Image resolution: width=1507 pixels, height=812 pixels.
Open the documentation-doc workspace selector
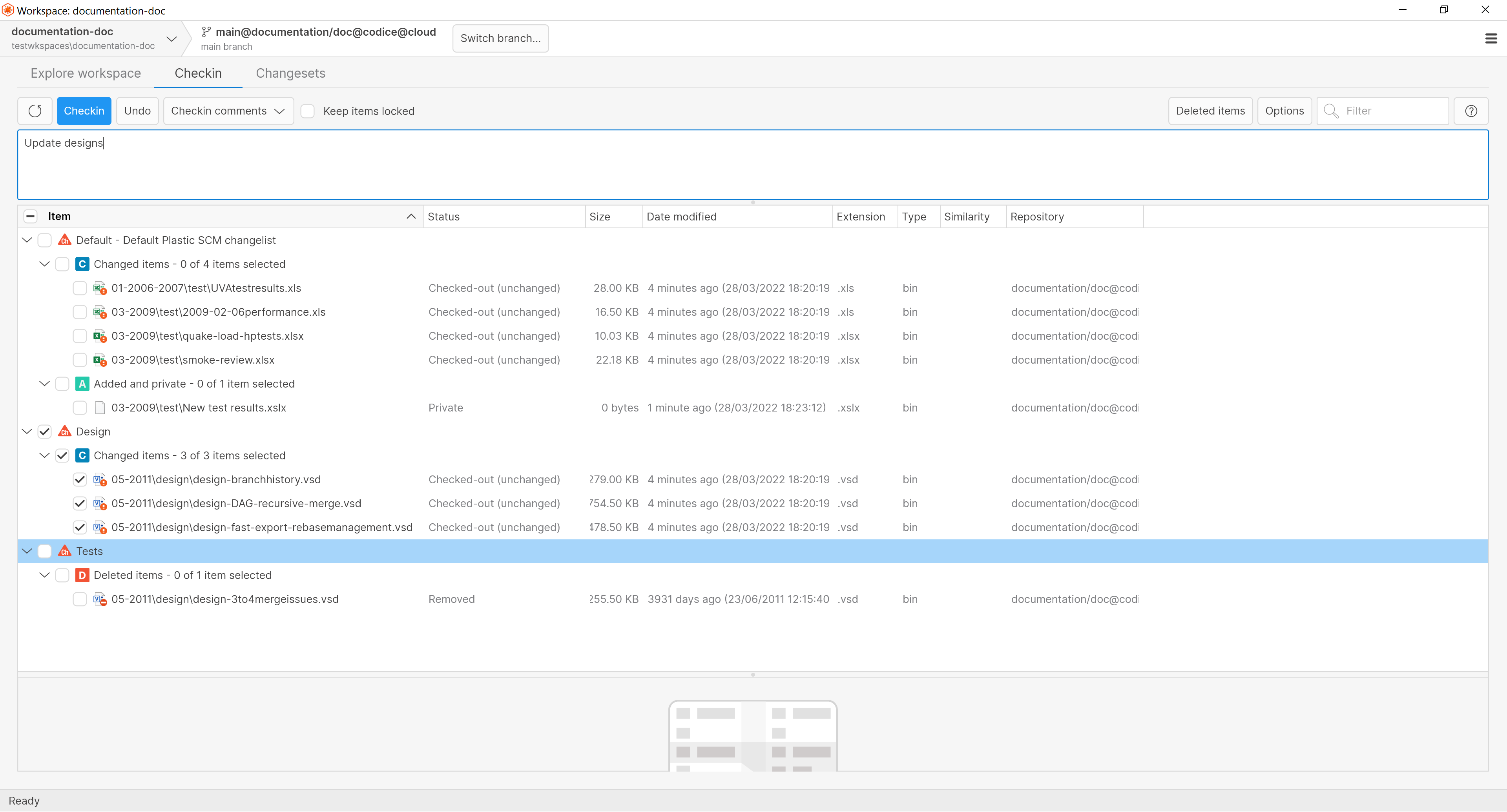click(171, 38)
